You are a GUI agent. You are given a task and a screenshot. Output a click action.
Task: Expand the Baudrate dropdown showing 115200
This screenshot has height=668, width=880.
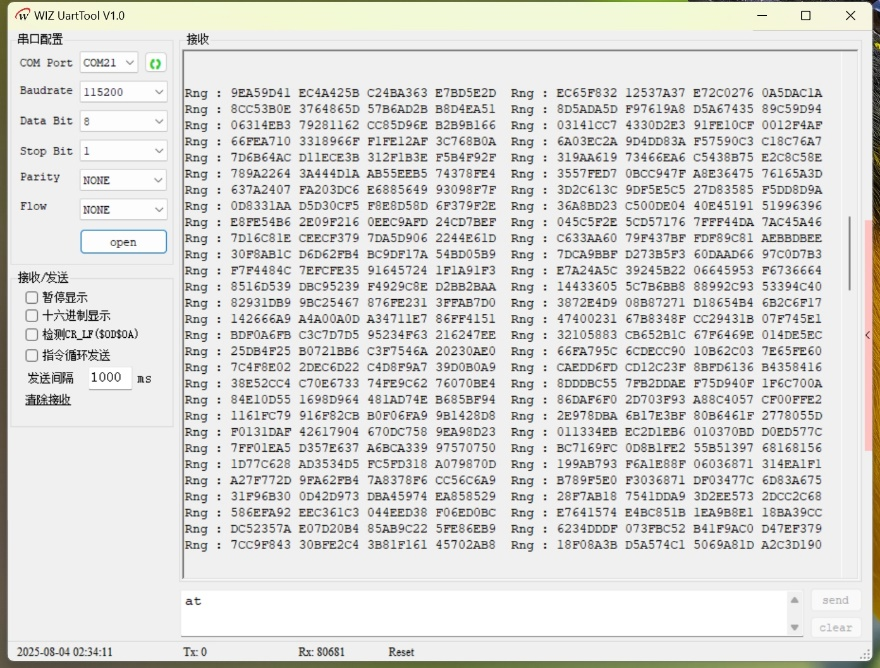(x=123, y=92)
